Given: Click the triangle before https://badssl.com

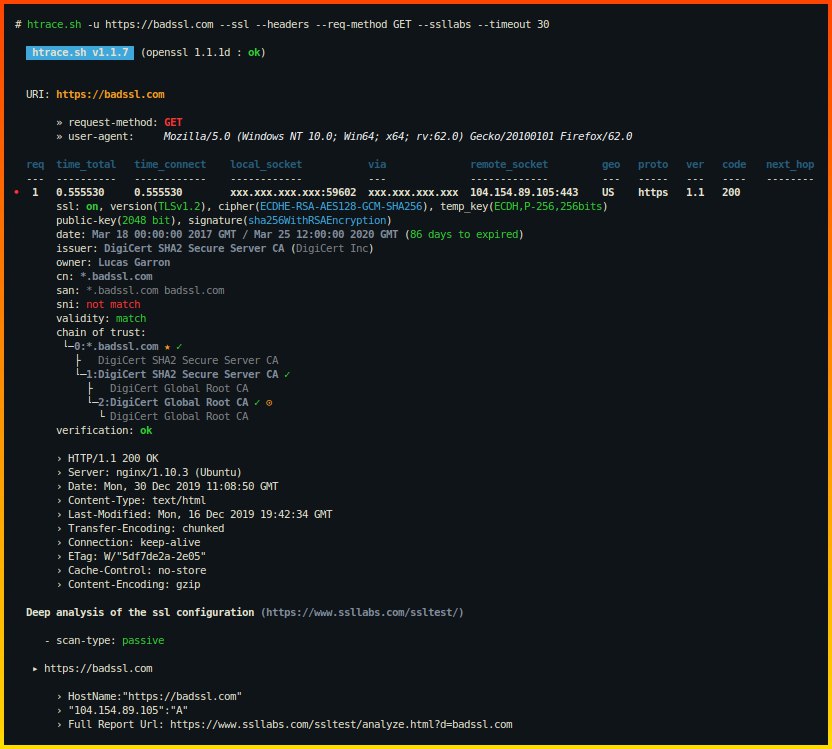Looking at the screenshot, I should point(35,669).
